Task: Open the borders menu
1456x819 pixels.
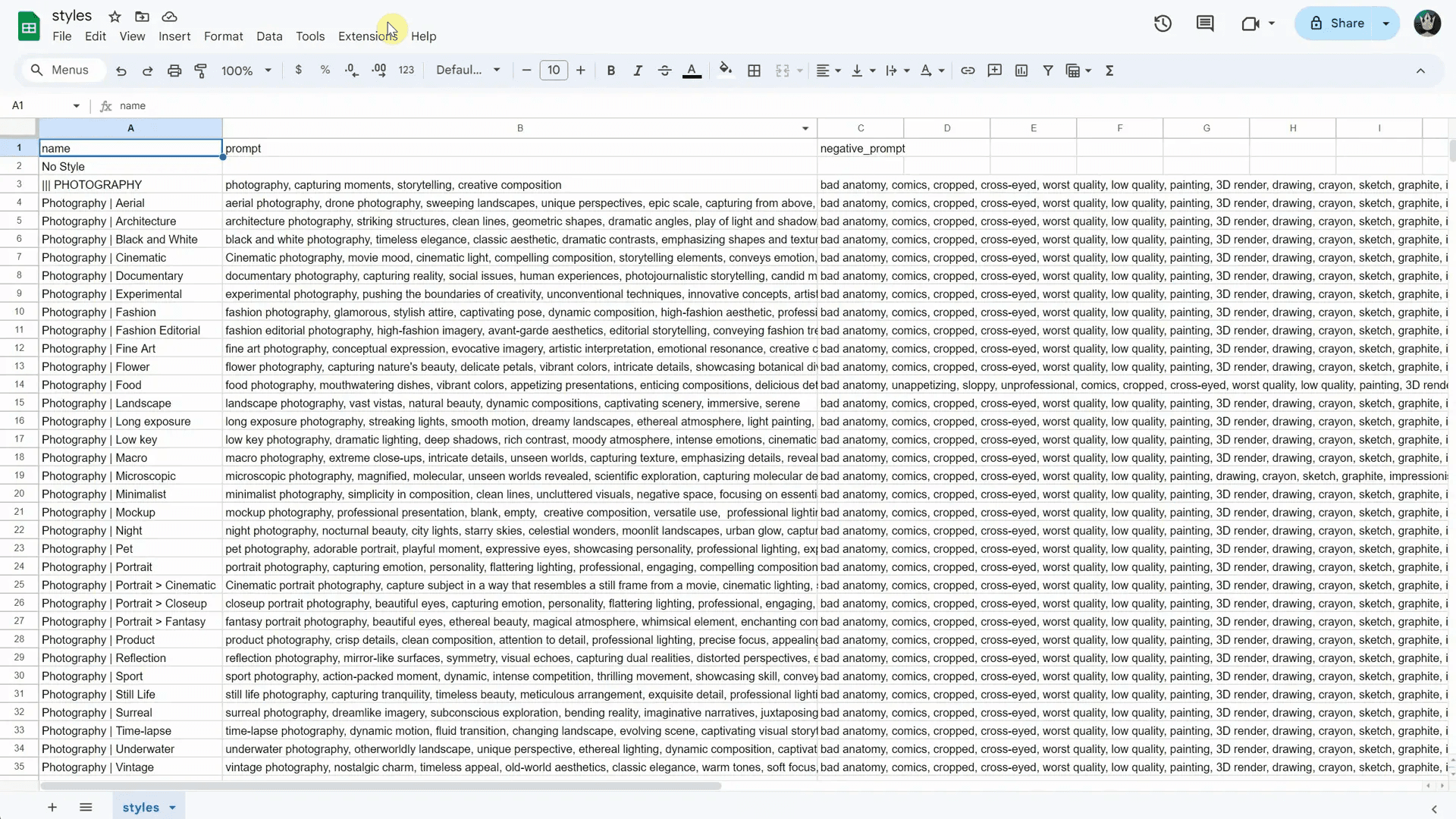Action: tap(754, 70)
